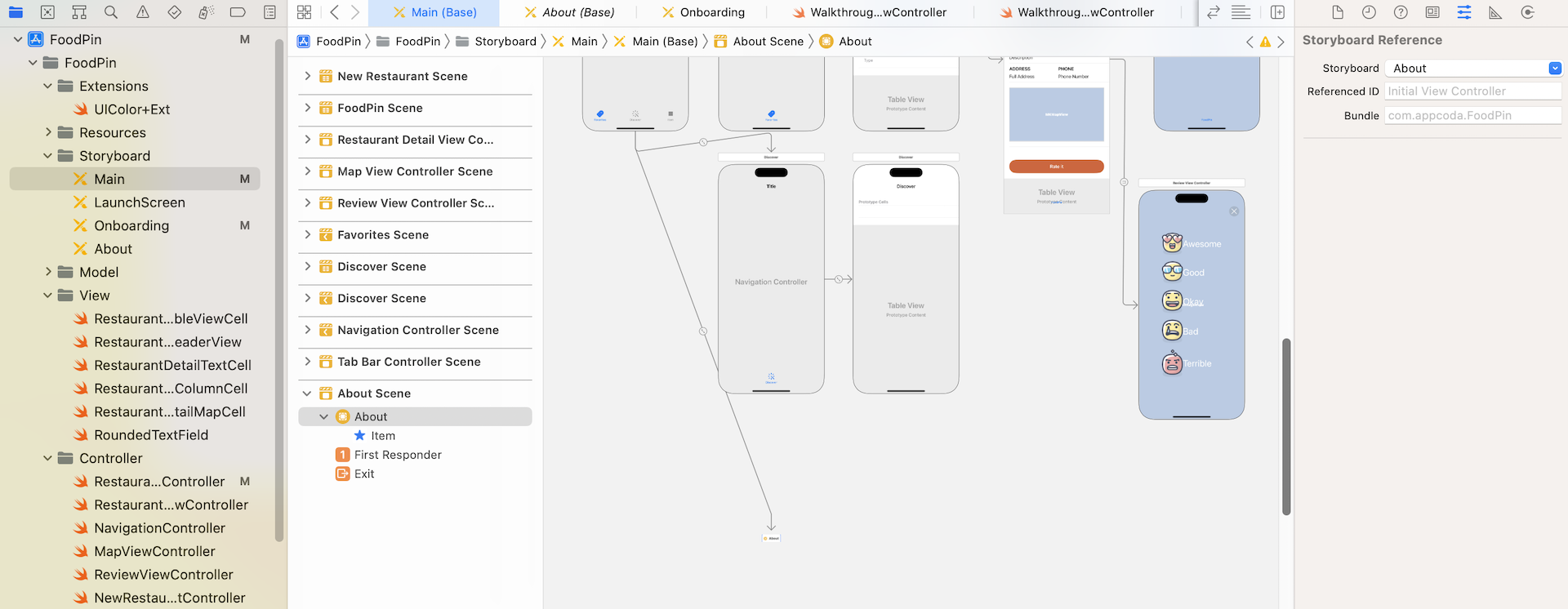Open the Identity inspector
This screenshot has width=1568, height=609.
click(1432, 12)
